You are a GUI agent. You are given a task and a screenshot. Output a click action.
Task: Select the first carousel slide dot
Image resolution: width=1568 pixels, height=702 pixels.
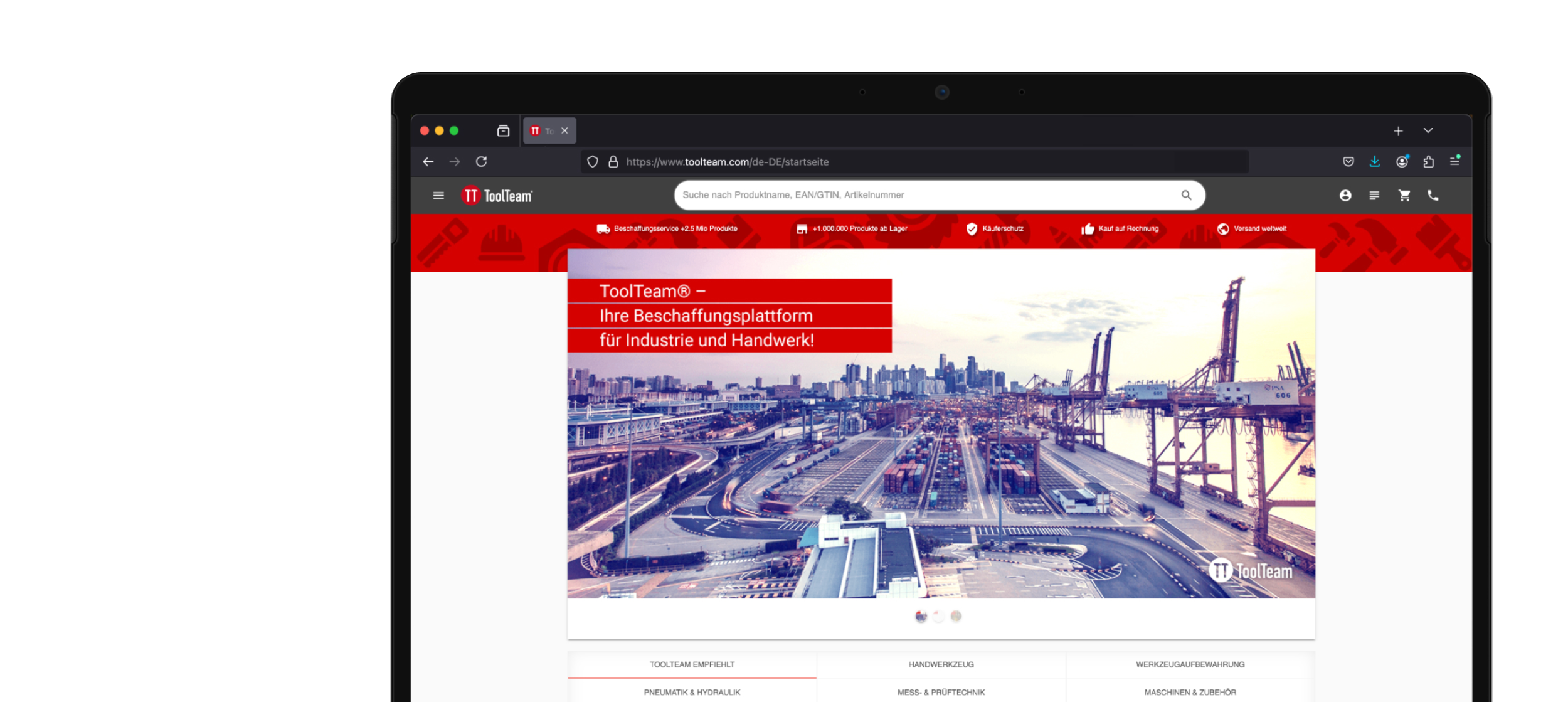[921, 616]
